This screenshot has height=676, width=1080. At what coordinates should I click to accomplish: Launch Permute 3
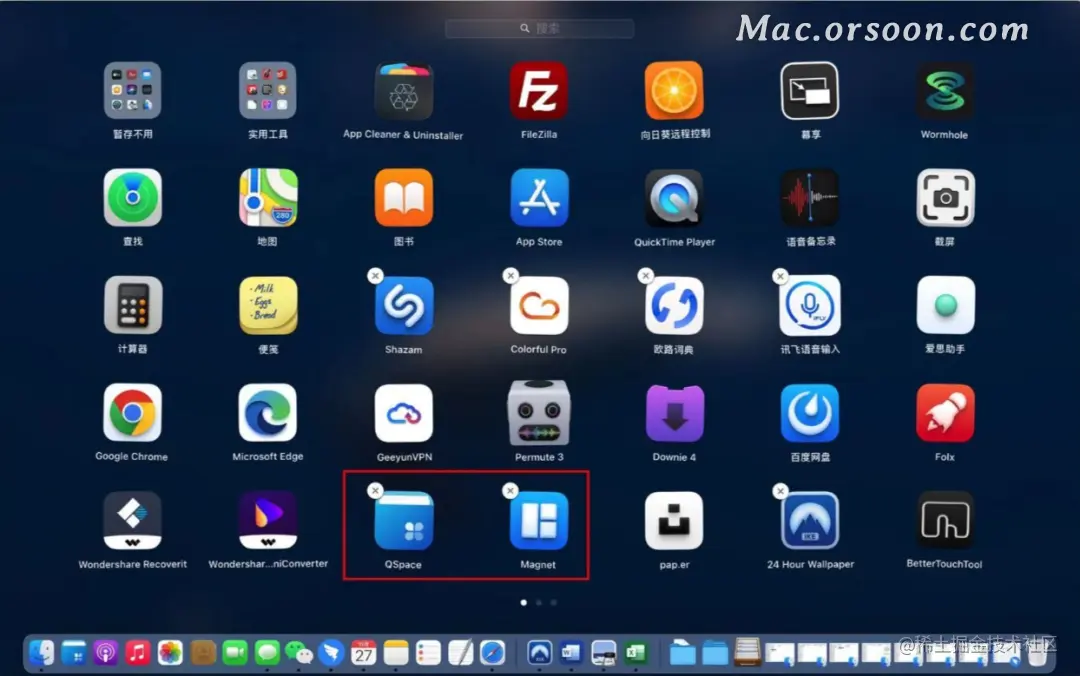539,413
